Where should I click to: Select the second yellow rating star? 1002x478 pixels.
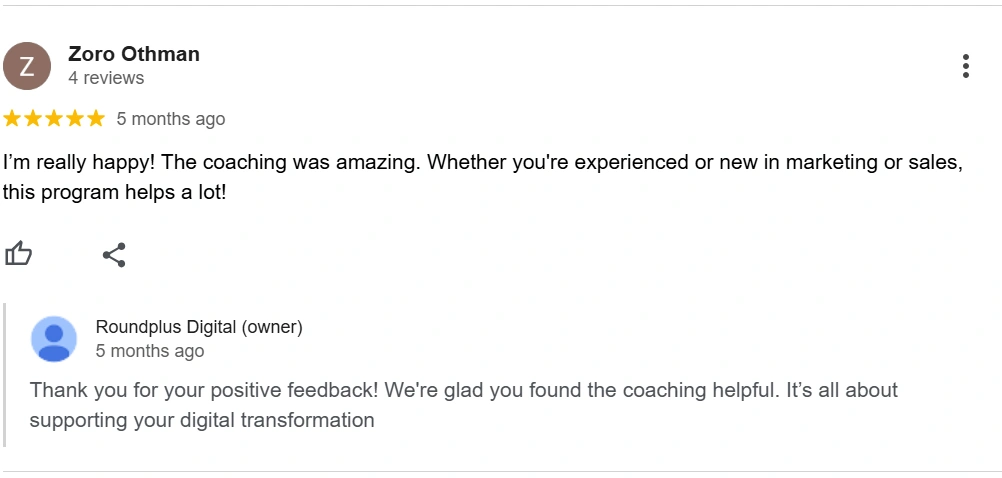pos(33,119)
